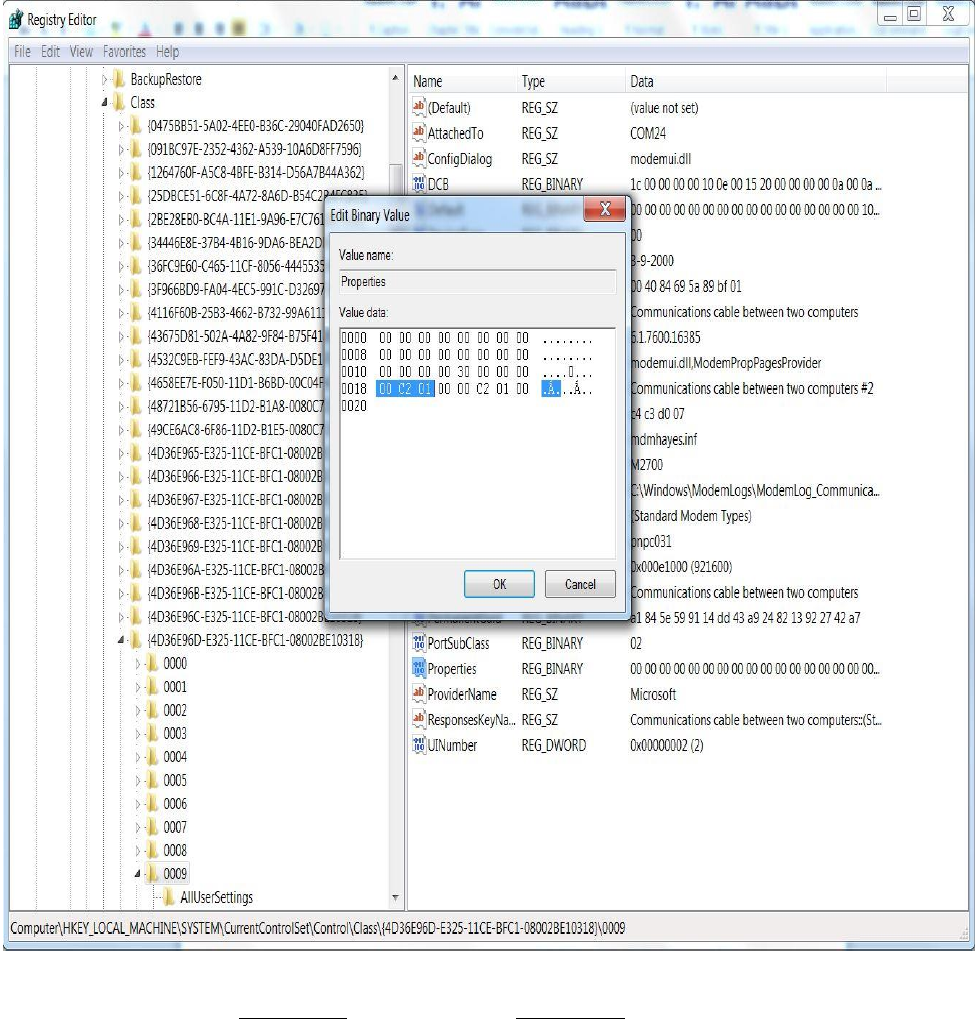Screen dimensions: 975x1020
Task: Click the Data column header
Action: 756,81
